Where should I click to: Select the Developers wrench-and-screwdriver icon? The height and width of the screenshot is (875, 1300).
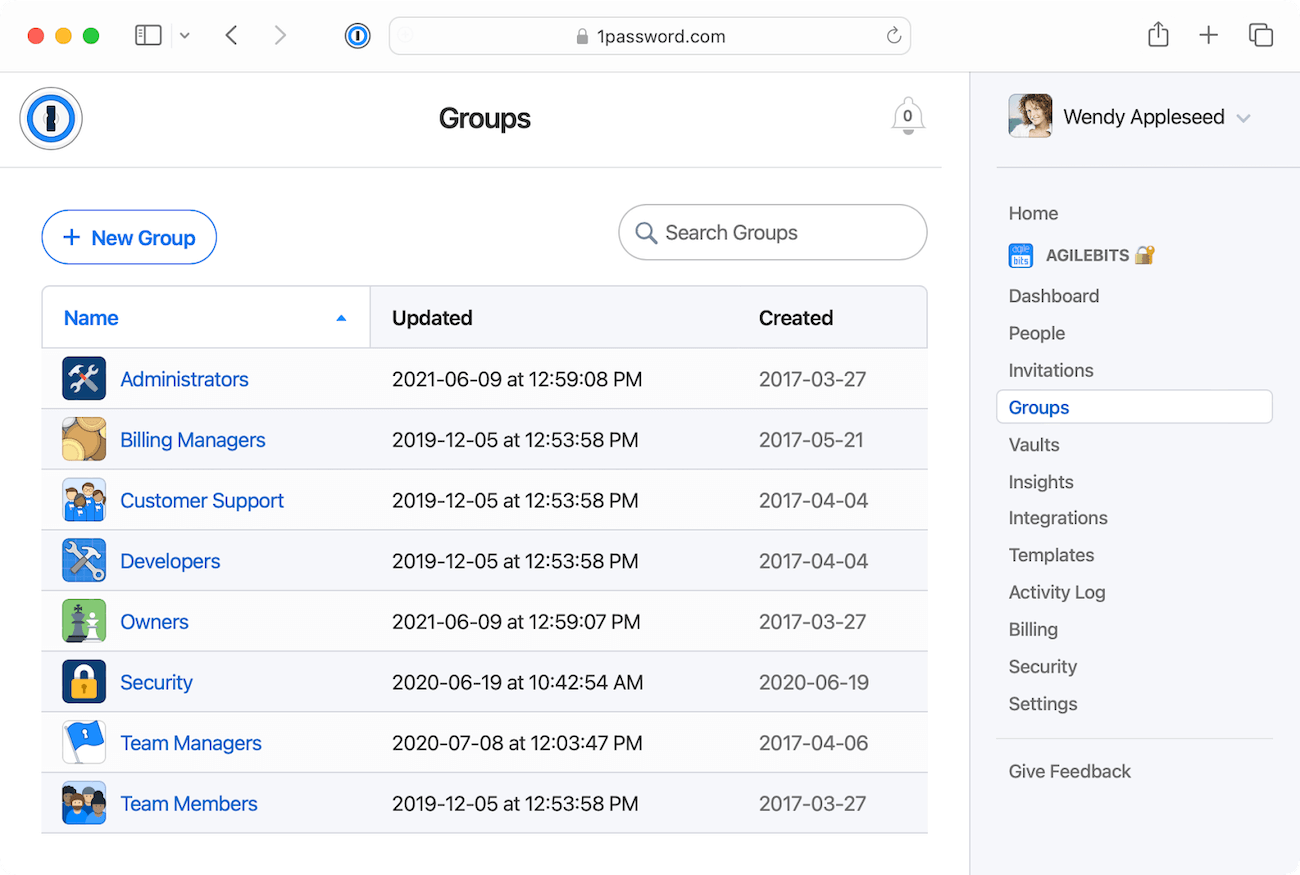pyautogui.click(x=84, y=561)
